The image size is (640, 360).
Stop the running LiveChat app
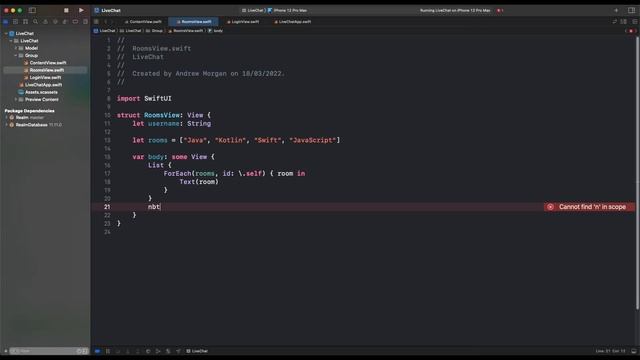[x=66, y=10]
